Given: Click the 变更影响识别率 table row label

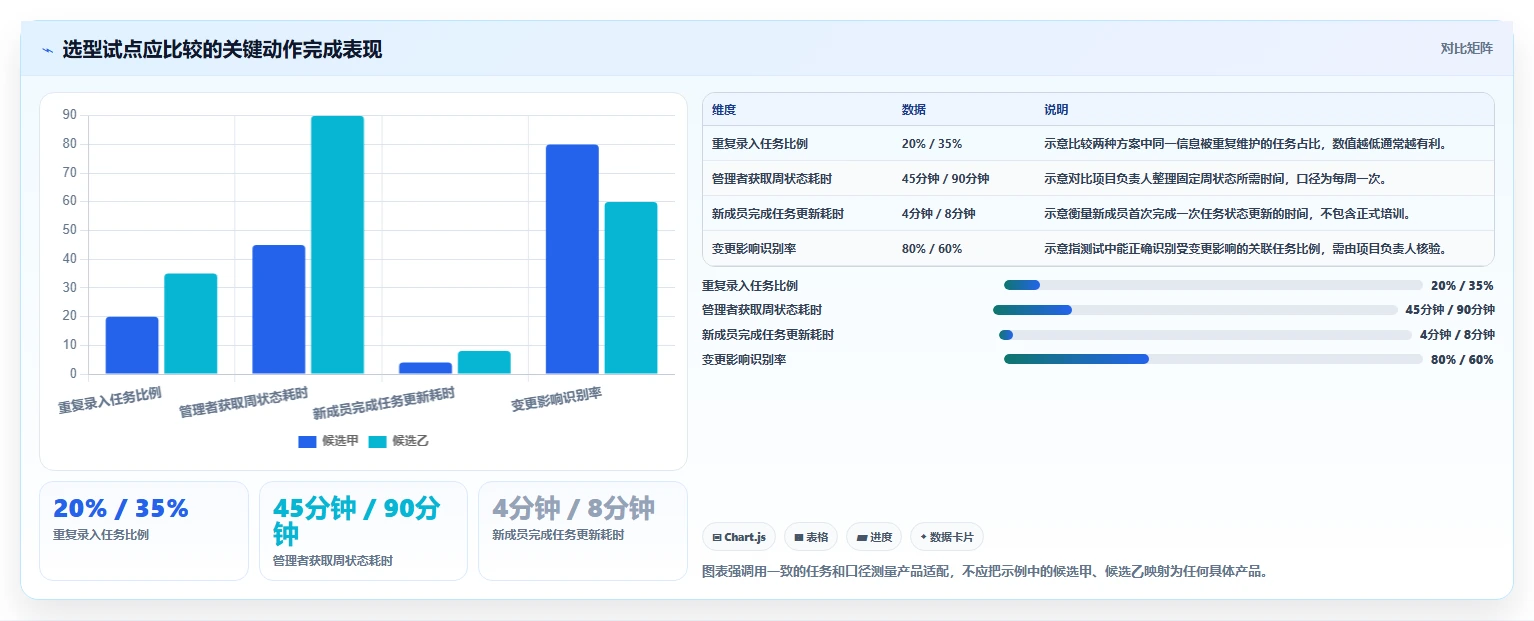Looking at the screenshot, I should tap(754, 249).
